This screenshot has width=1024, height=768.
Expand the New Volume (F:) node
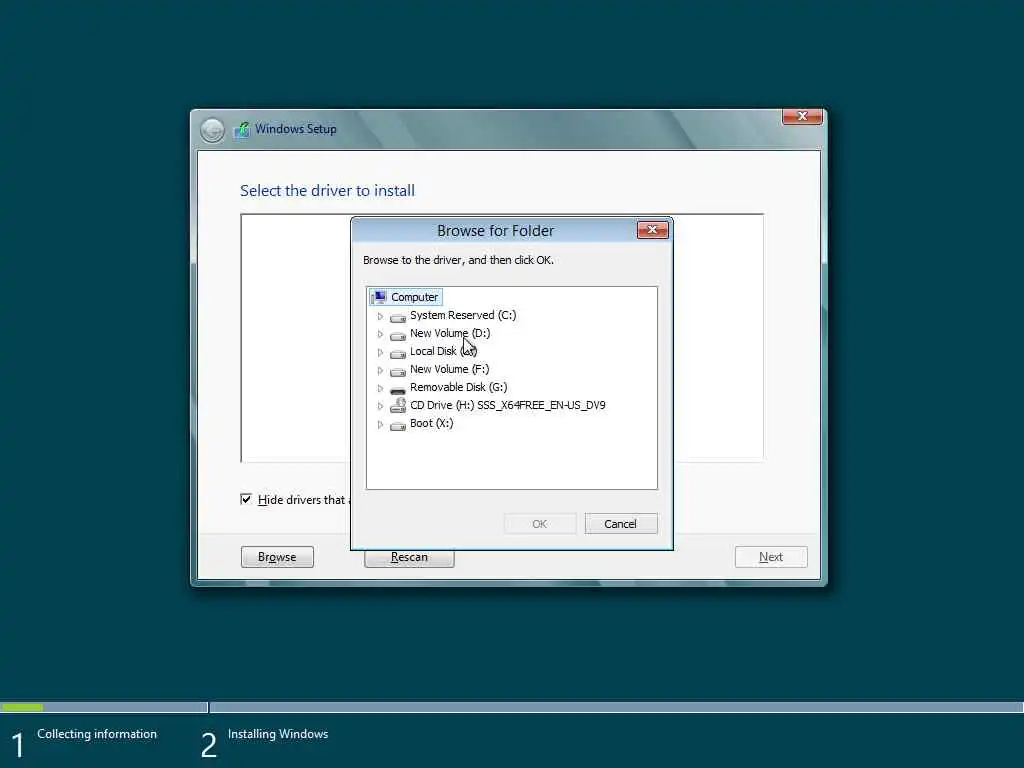pos(380,370)
